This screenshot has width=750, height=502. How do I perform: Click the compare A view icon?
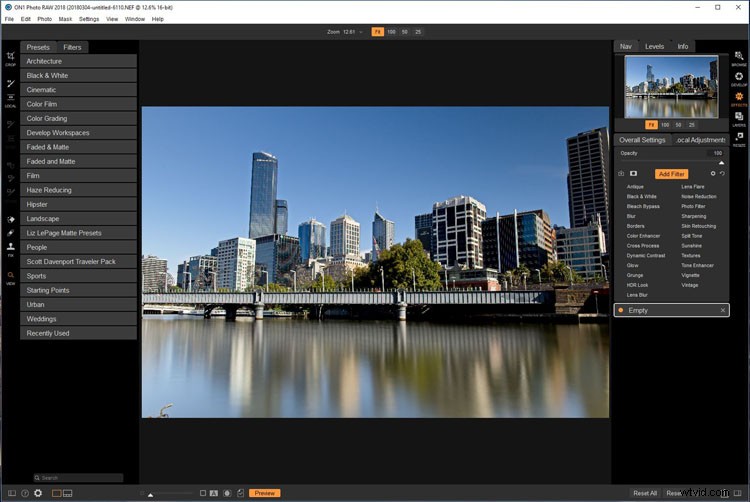click(x=214, y=493)
